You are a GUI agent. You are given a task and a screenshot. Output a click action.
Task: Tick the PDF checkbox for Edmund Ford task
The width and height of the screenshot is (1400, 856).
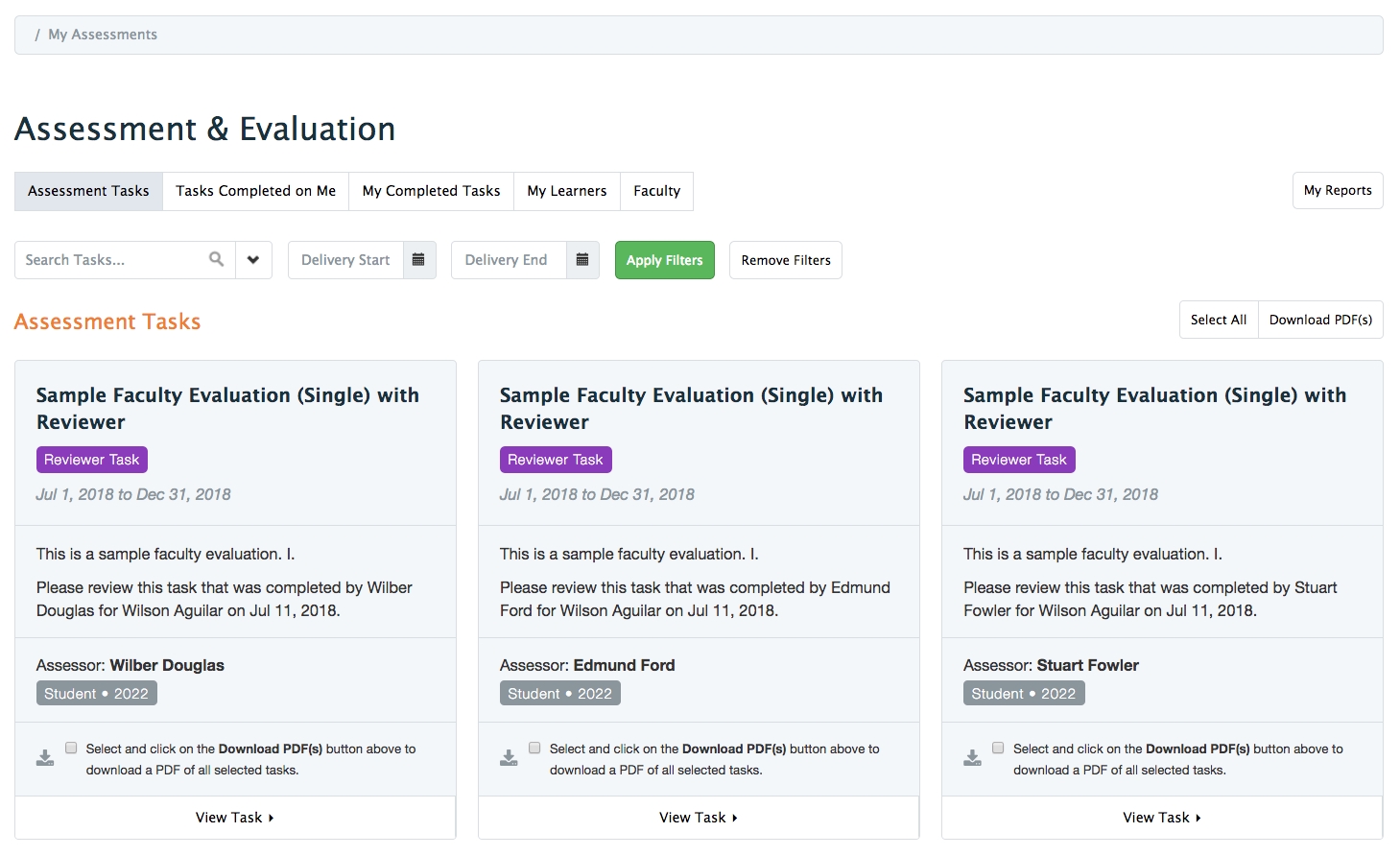[x=534, y=748]
